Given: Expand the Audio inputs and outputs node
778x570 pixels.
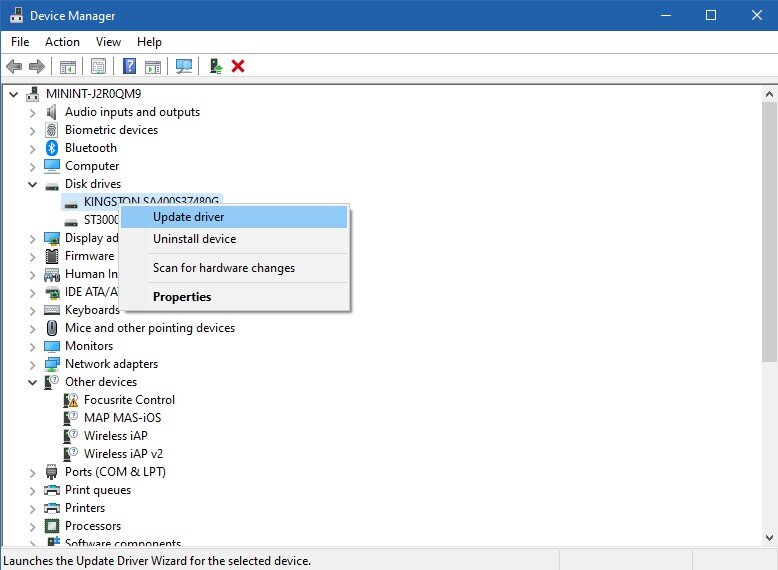Looking at the screenshot, I should pyautogui.click(x=33, y=112).
